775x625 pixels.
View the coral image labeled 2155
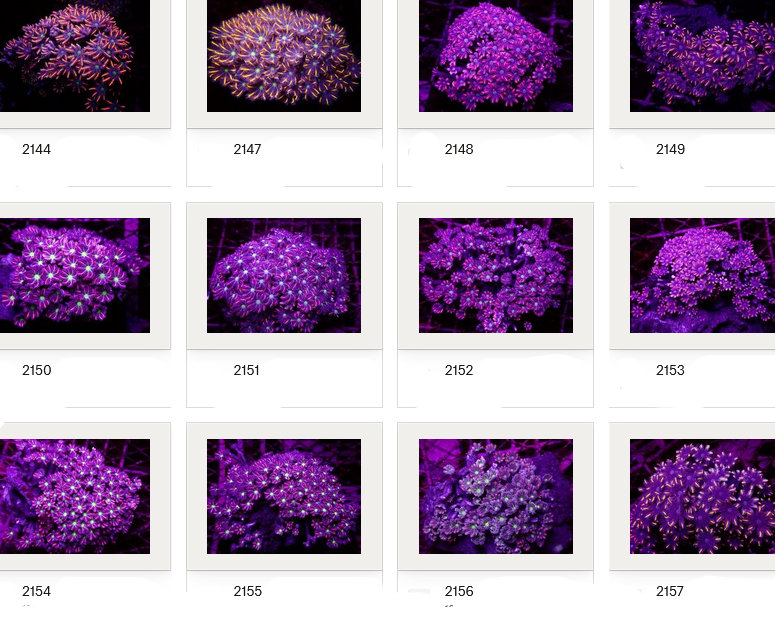(284, 496)
